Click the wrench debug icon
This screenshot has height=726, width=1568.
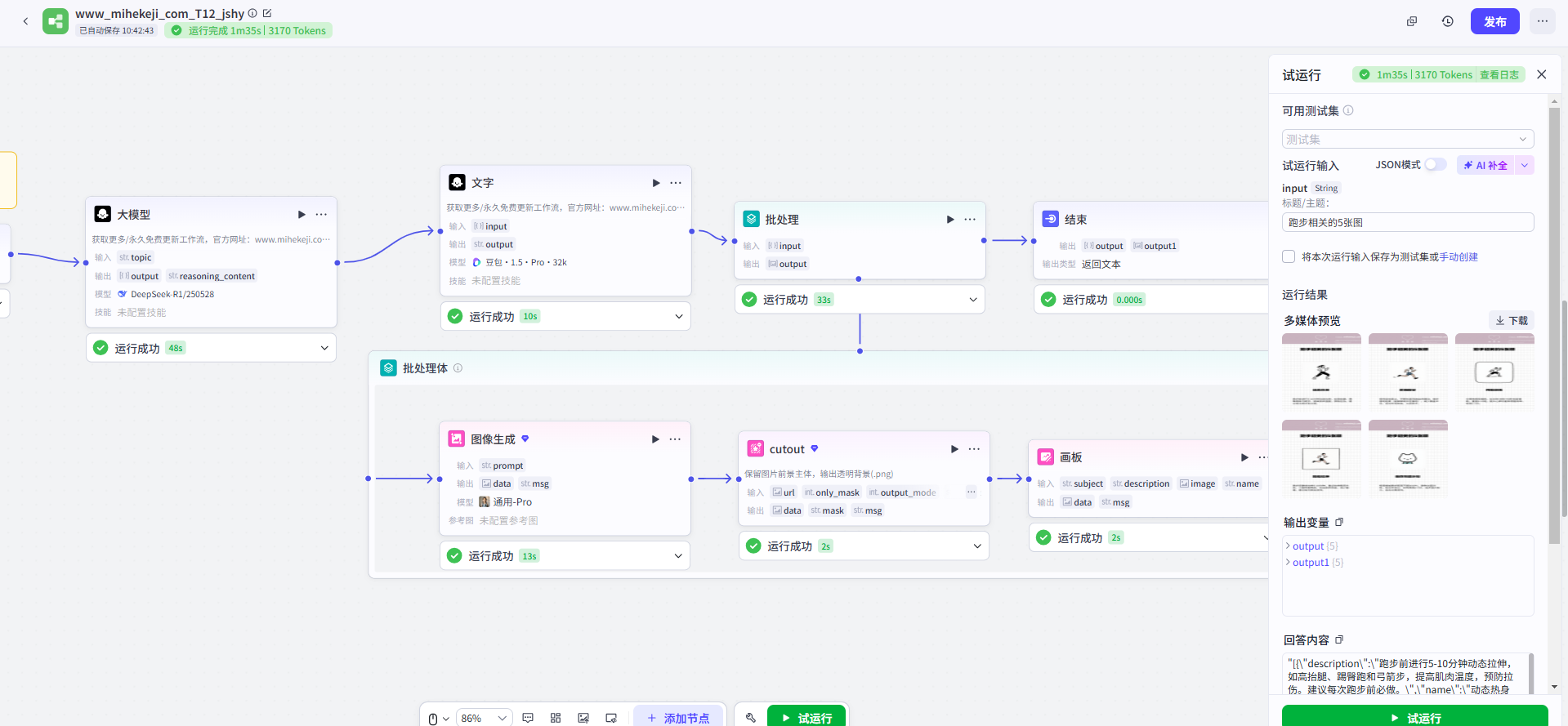click(x=750, y=718)
